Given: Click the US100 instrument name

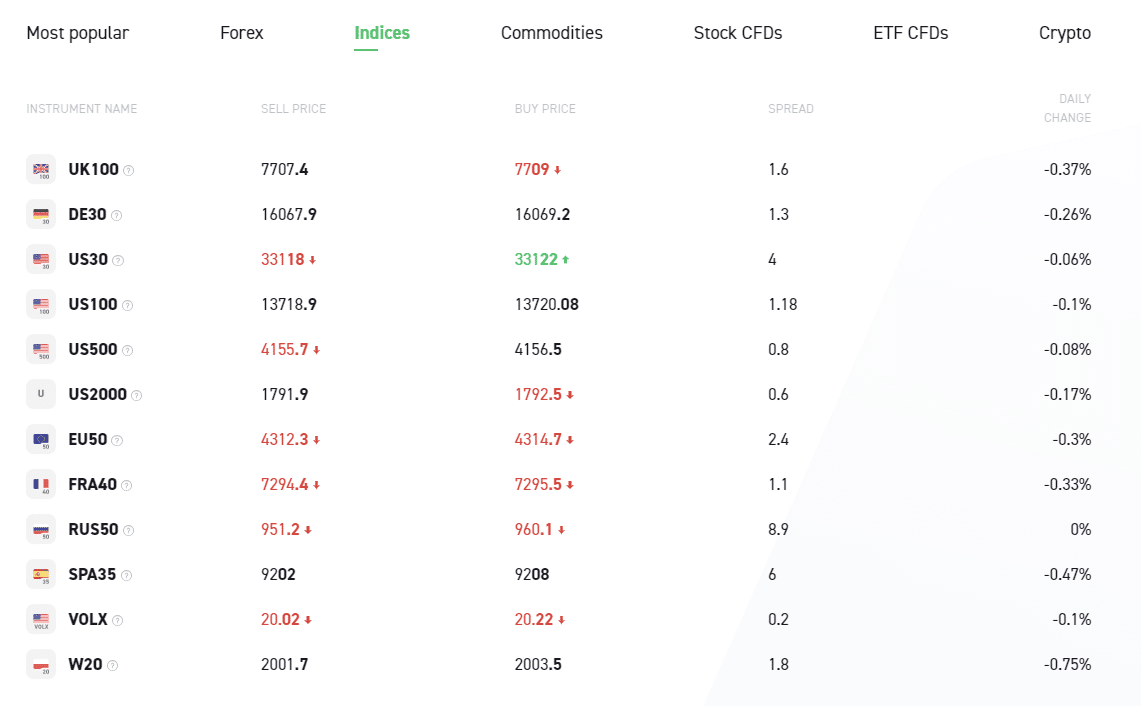Looking at the screenshot, I should click(x=93, y=305).
